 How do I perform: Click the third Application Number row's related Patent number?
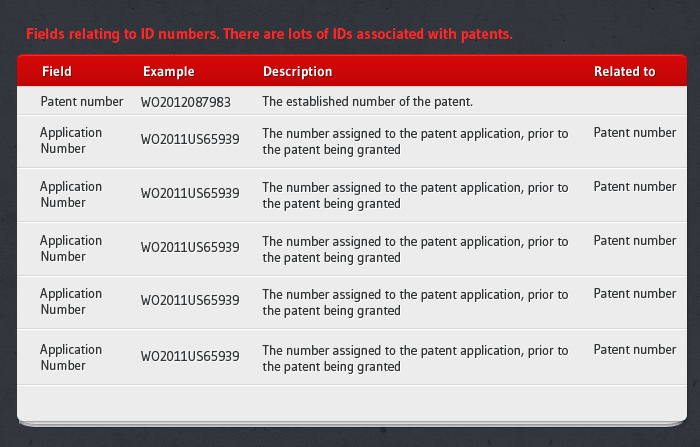pyautogui.click(x=634, y=241)
